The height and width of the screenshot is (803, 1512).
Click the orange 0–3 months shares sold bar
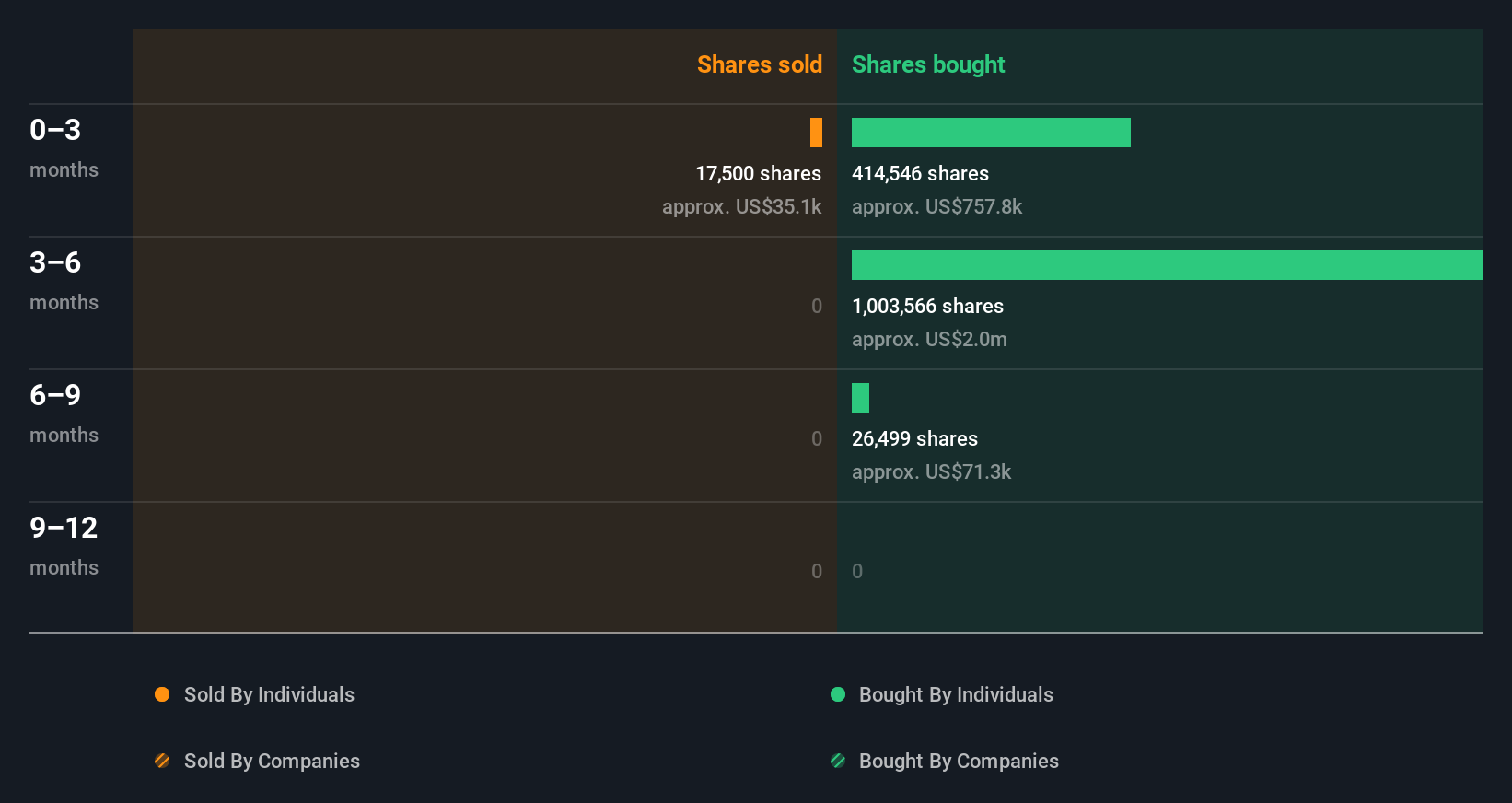[x=816, y=133]
